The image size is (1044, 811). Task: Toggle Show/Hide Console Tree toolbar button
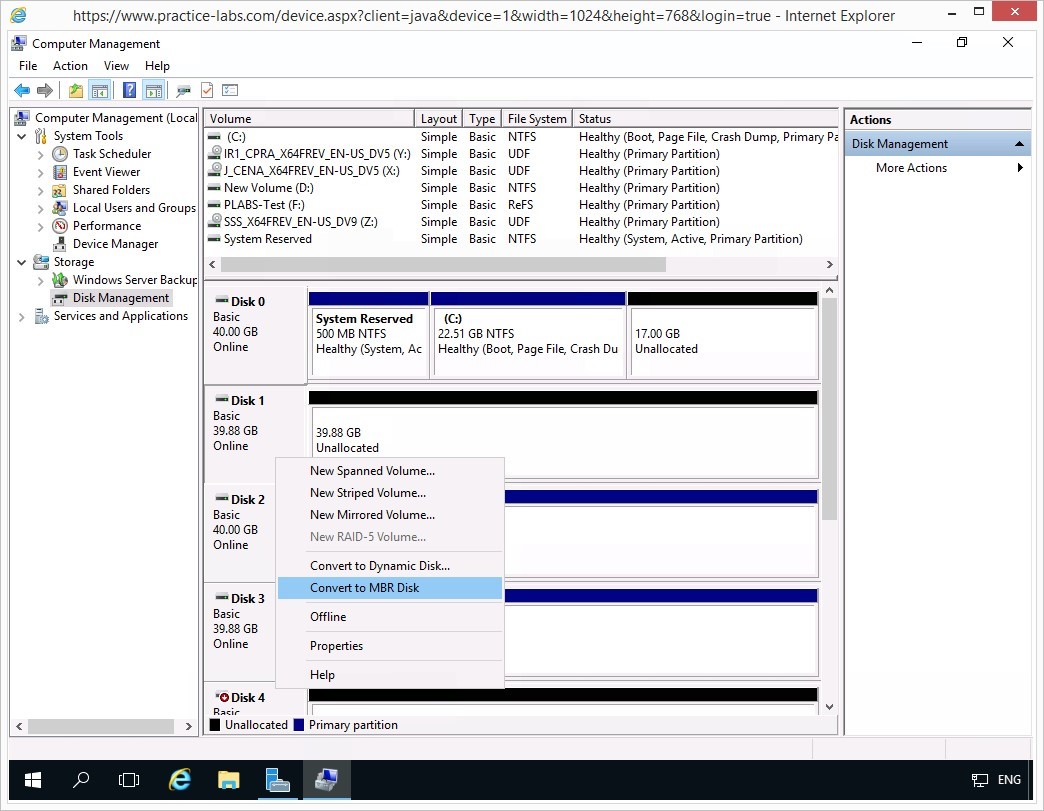coord(100,90)
